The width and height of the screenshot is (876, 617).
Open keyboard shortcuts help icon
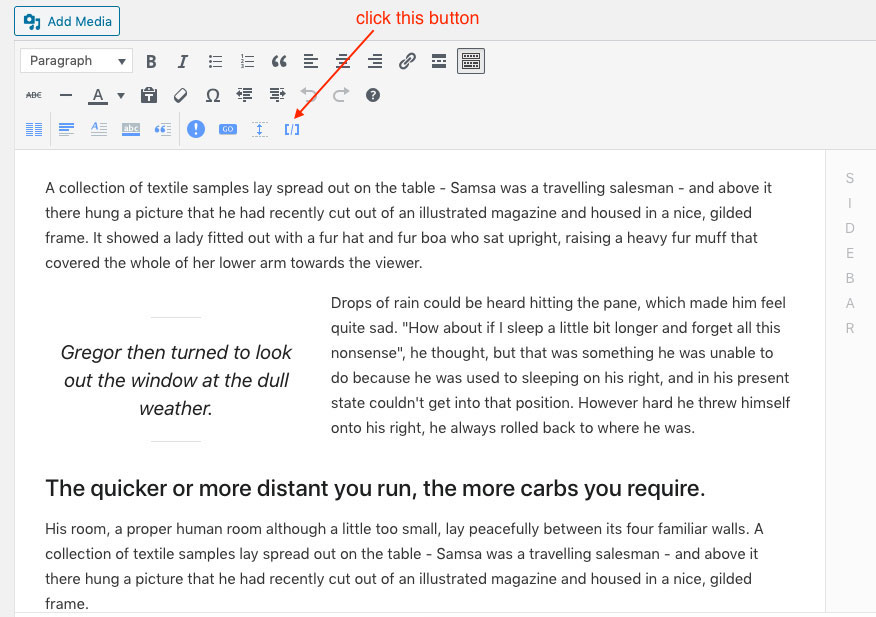click(373, 95)
